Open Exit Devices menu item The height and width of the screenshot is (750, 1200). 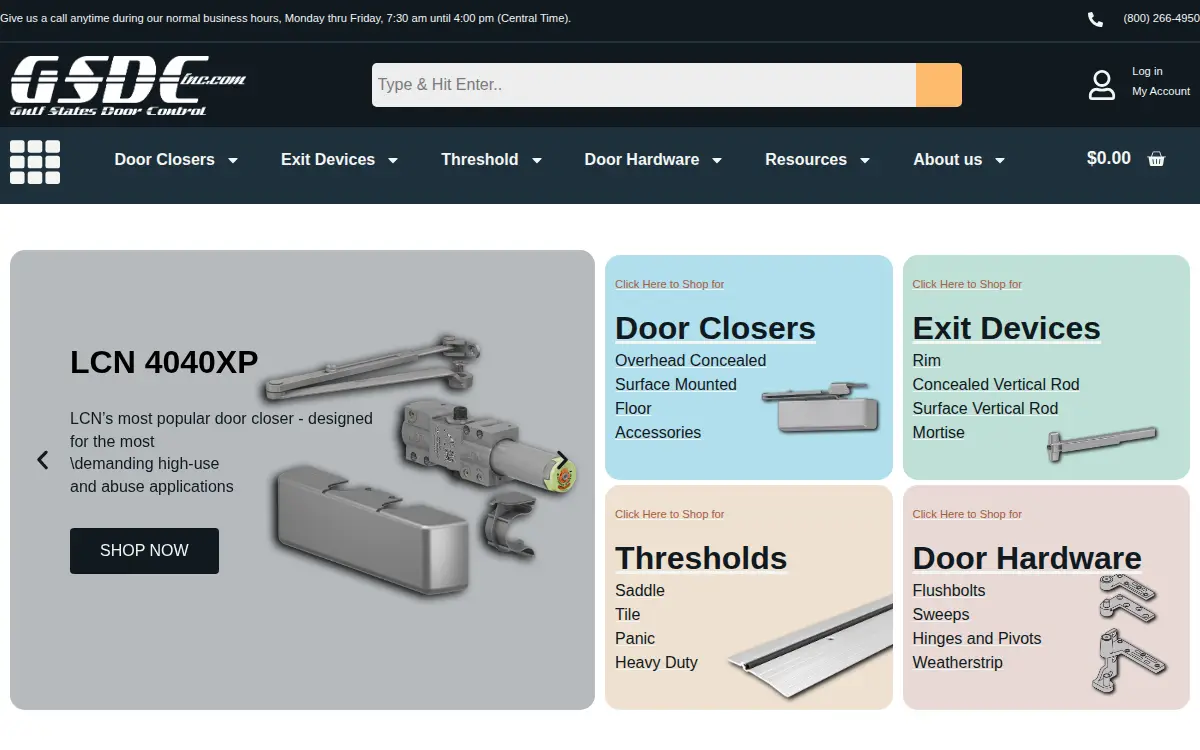click(x=328, y=160)
